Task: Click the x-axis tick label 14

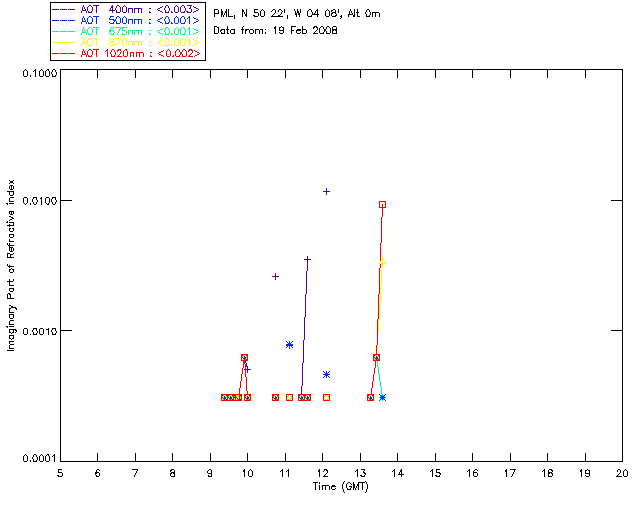Action: 398,473
